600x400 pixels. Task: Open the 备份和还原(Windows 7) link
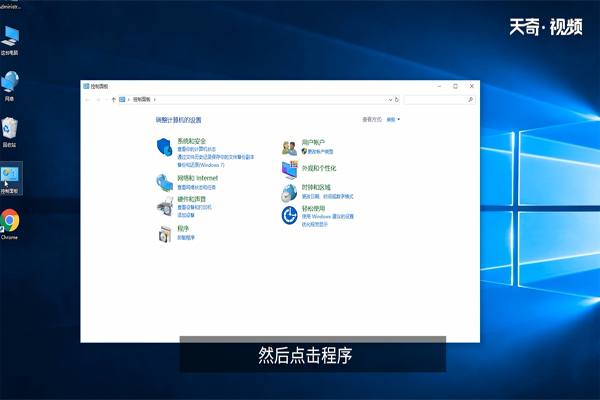[x=201, y=165]
